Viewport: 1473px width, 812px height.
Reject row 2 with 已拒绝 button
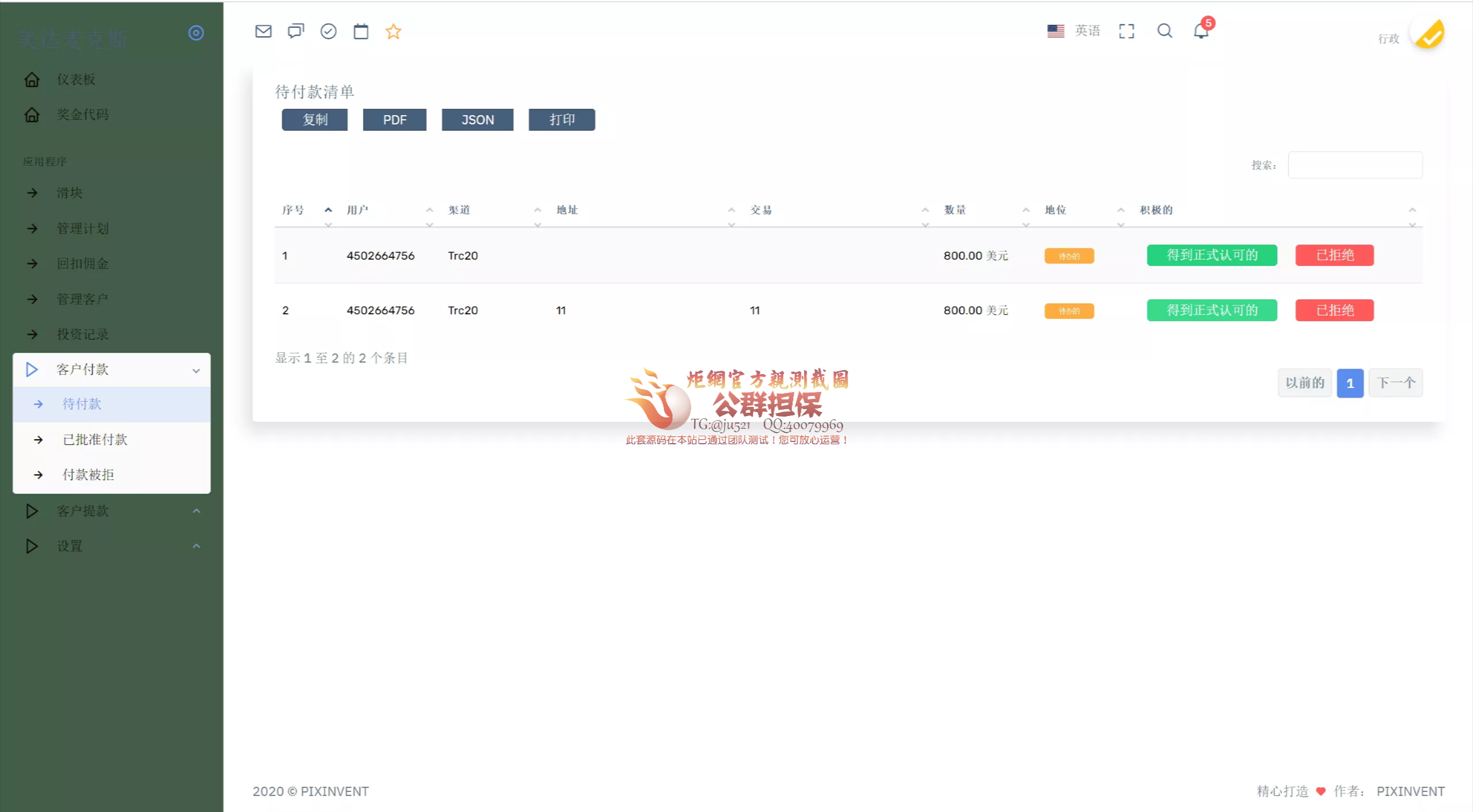(1334, 310)
